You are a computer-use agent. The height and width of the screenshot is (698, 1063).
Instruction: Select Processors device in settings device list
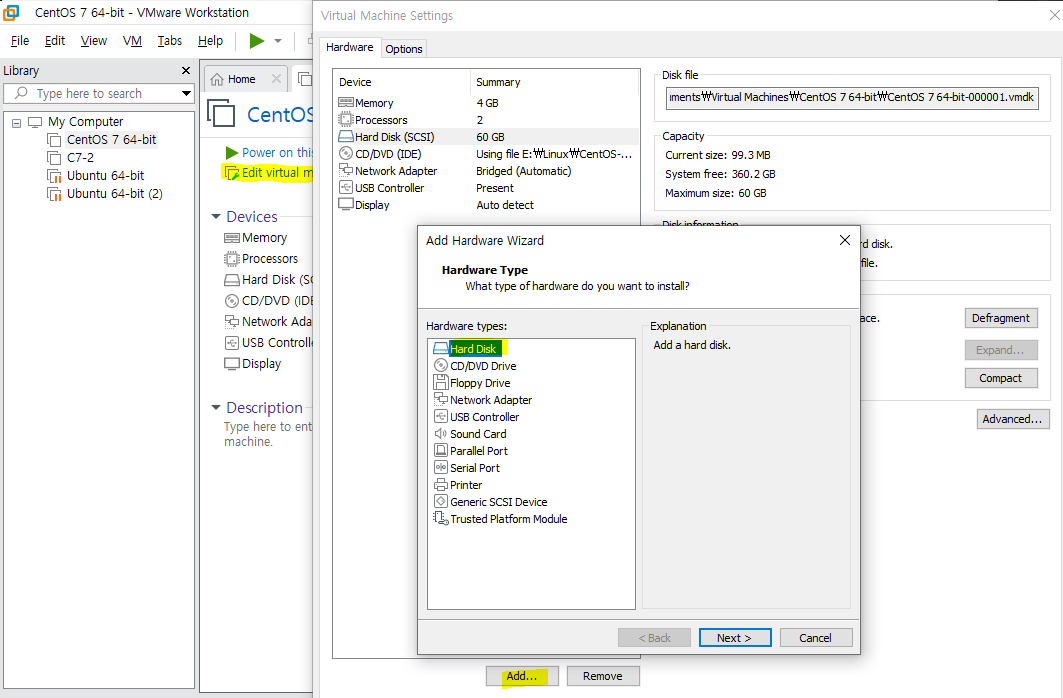pyautogui.click(x=487, y=120)
